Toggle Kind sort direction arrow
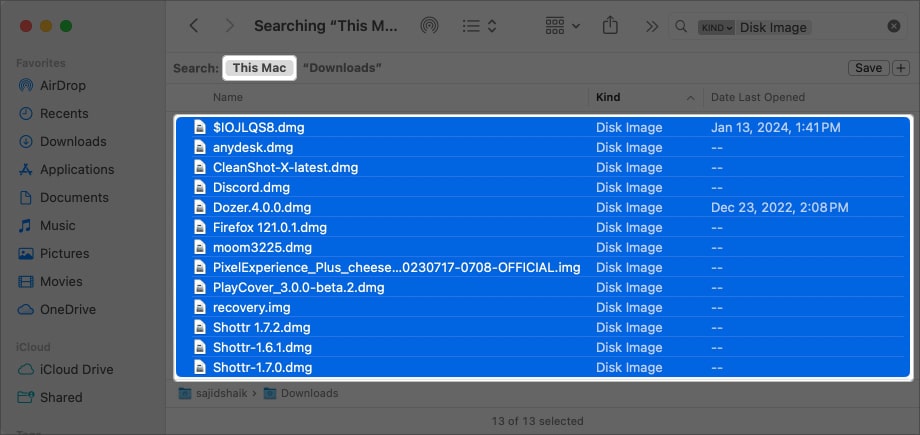 coord(691,98)
